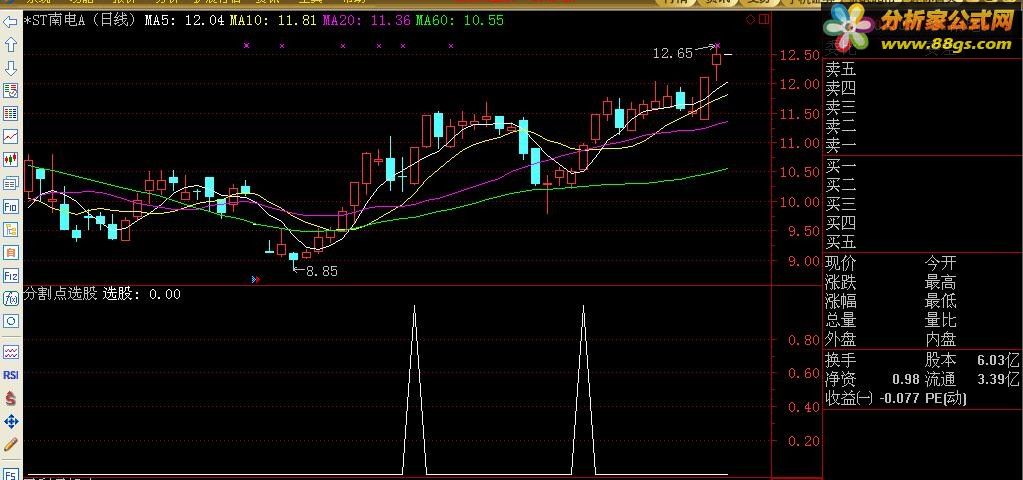
Task: Click the 外盘 label in the quote panel
Action: click(841, 339)
